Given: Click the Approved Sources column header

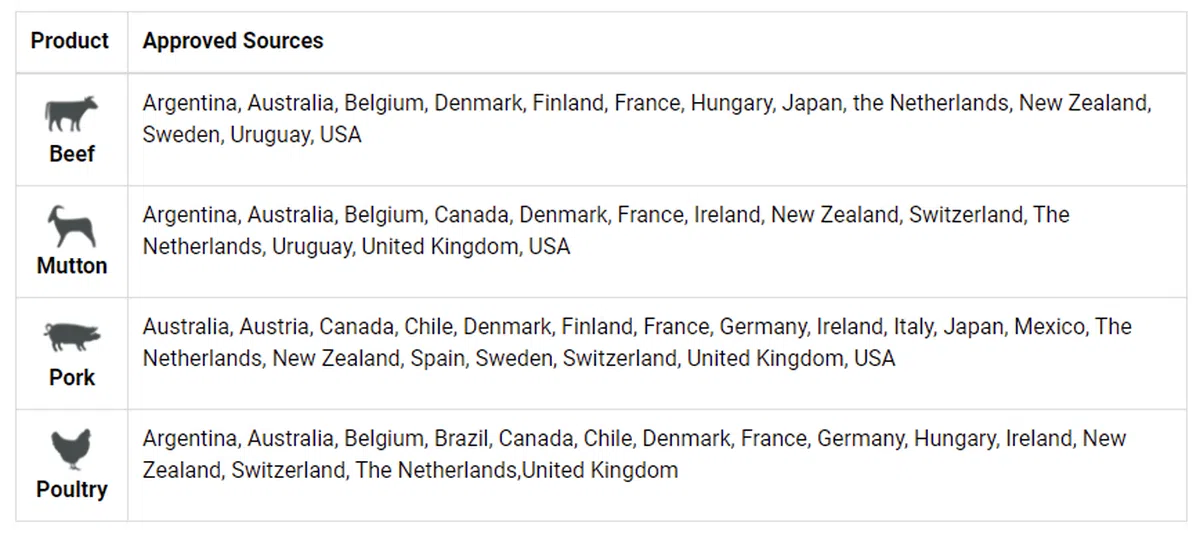Looking at the screenshot, I should coord(233,41).
